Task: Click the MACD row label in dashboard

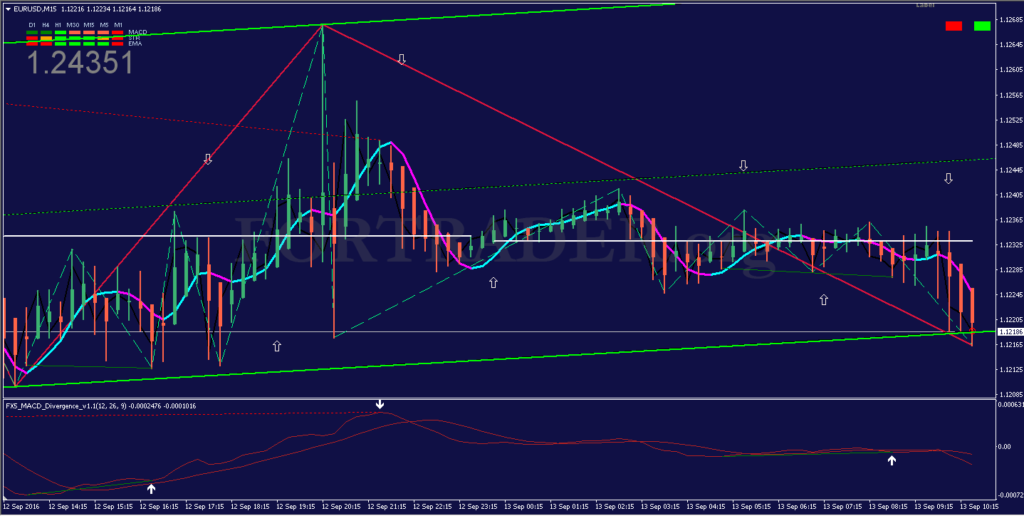Action: [x=138, y=32]
